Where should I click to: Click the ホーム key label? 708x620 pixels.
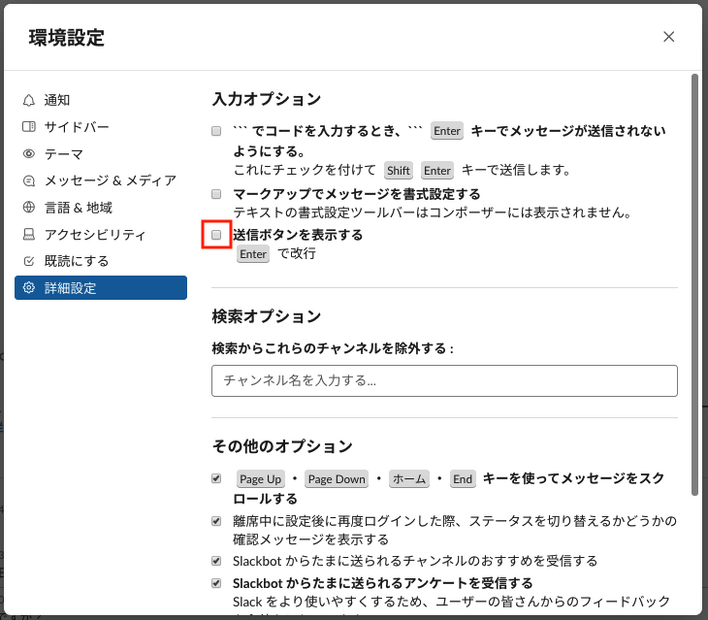409,479
